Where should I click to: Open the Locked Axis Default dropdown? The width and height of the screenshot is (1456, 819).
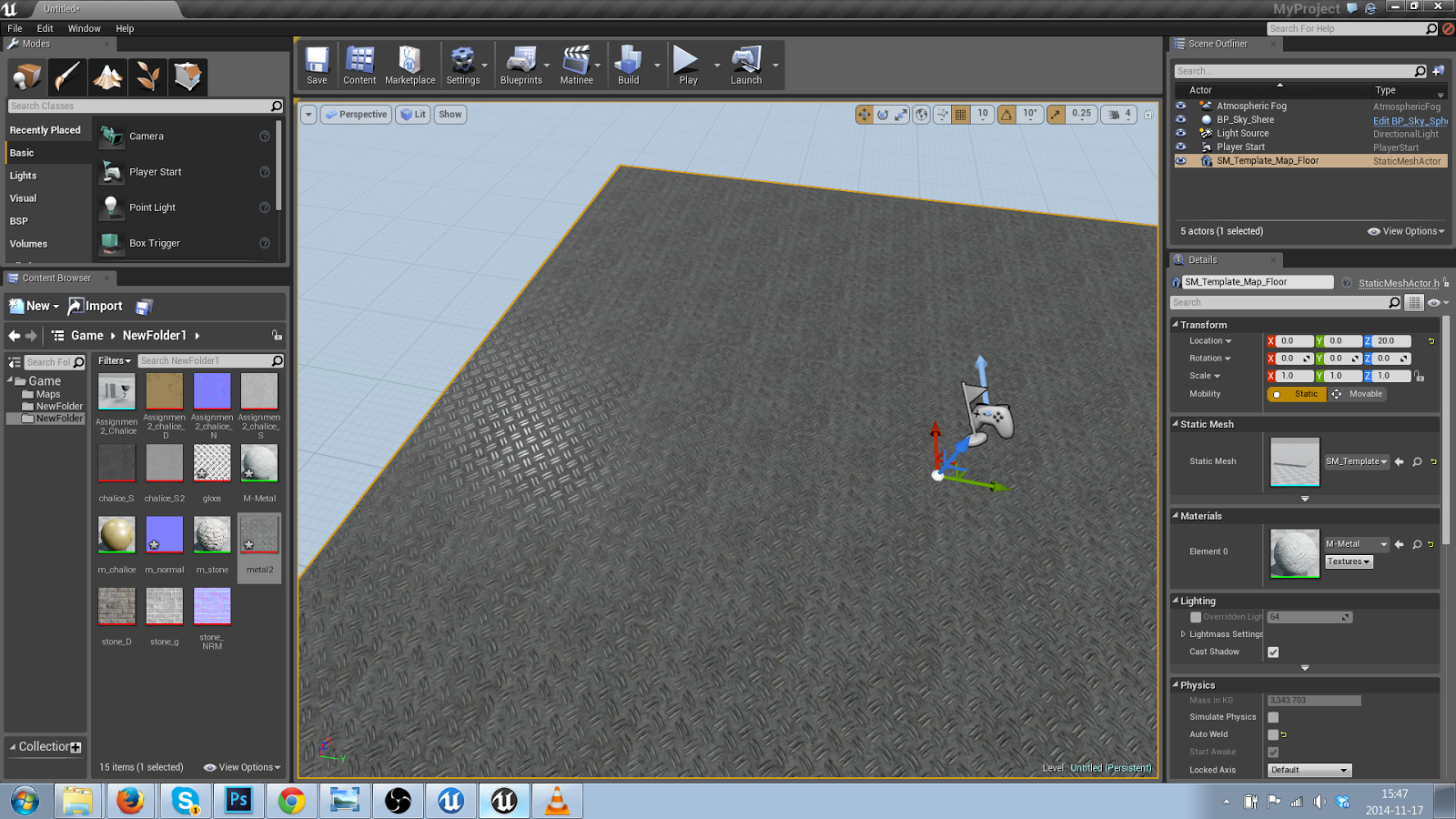pos(1309,770)
